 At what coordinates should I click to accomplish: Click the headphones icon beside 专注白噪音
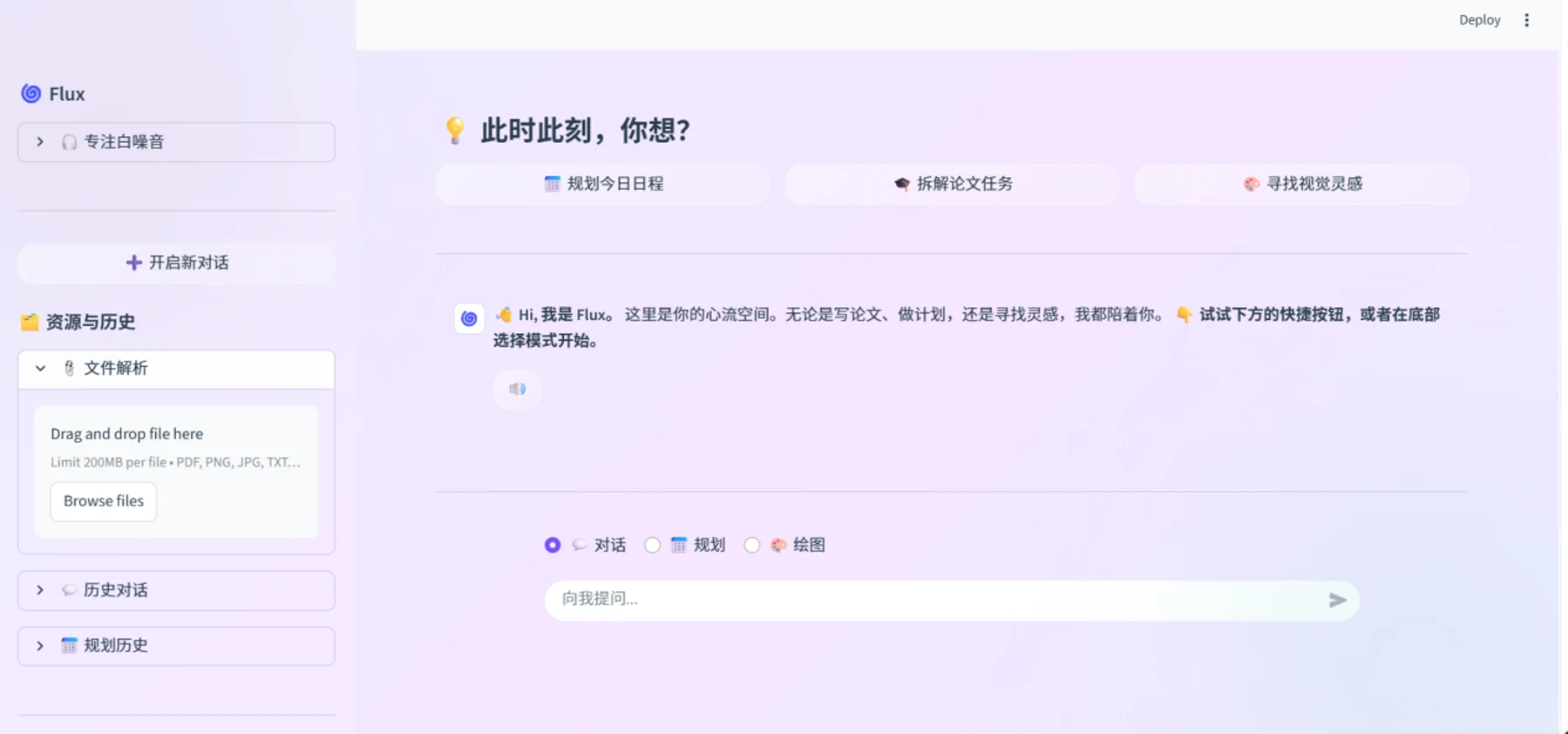point(69,142)
